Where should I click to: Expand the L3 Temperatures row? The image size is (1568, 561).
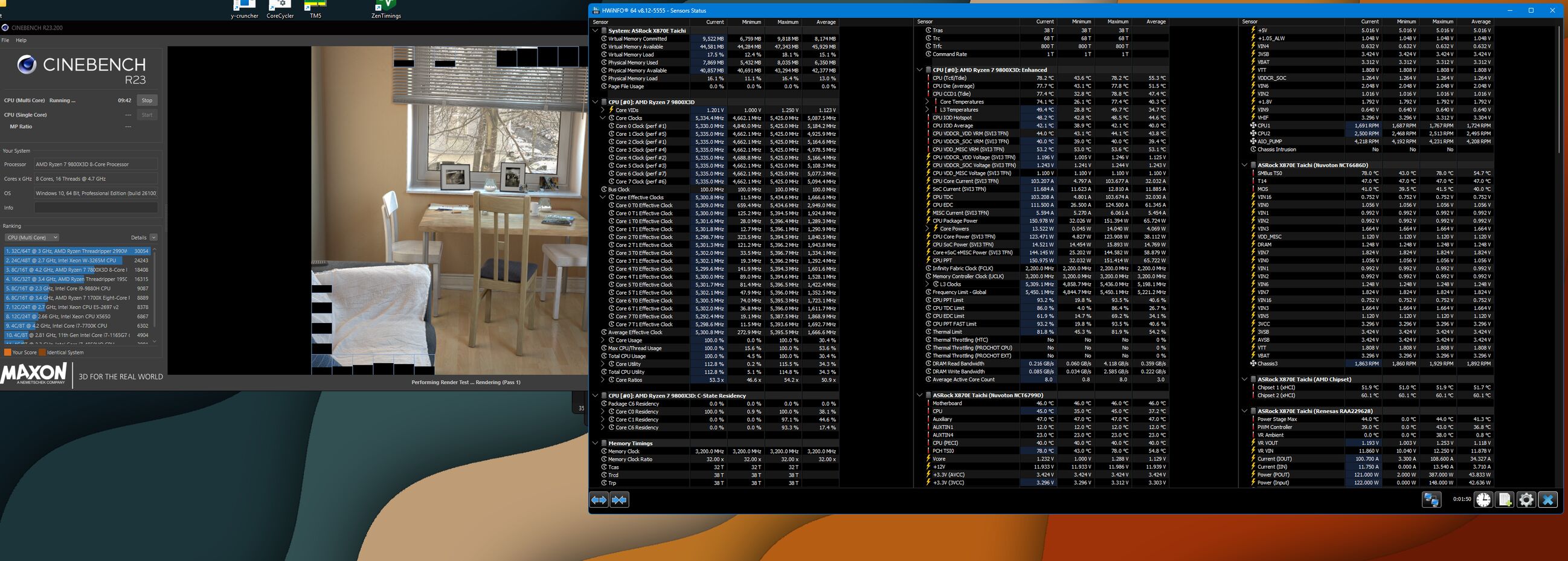click(928, 109)
